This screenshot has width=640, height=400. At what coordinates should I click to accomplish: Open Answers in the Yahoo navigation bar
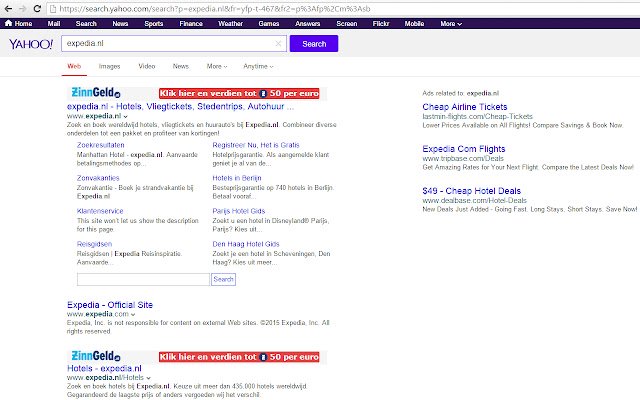pyautogui.click(x=308, y=24)
